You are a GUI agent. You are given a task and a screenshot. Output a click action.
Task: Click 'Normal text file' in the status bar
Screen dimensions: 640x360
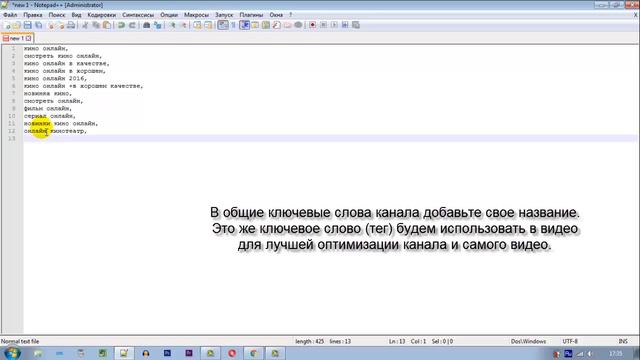click(x=20, y=341)
